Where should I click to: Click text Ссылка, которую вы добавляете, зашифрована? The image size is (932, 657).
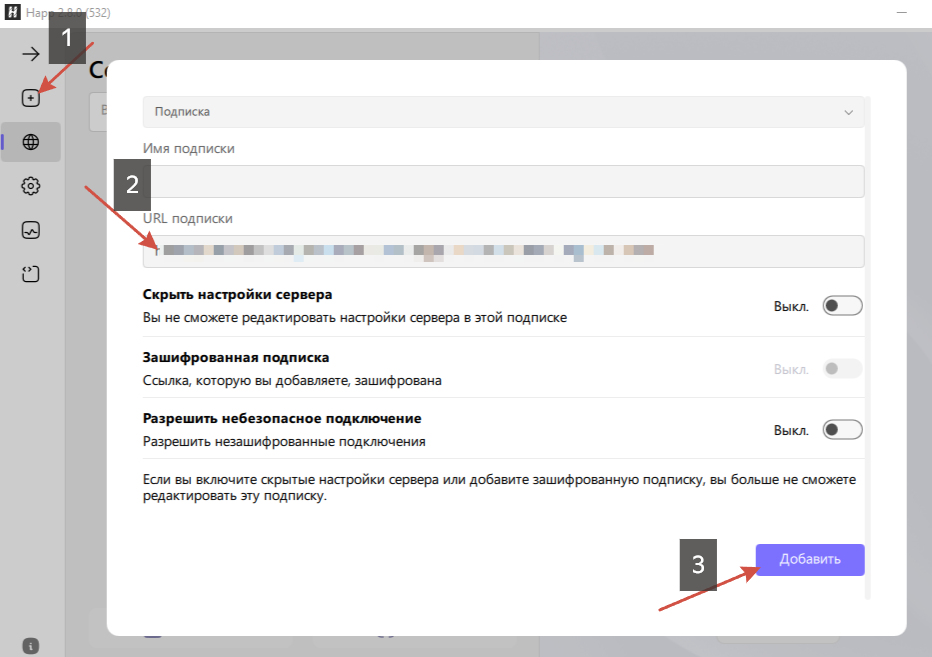[x=292, y=381]
